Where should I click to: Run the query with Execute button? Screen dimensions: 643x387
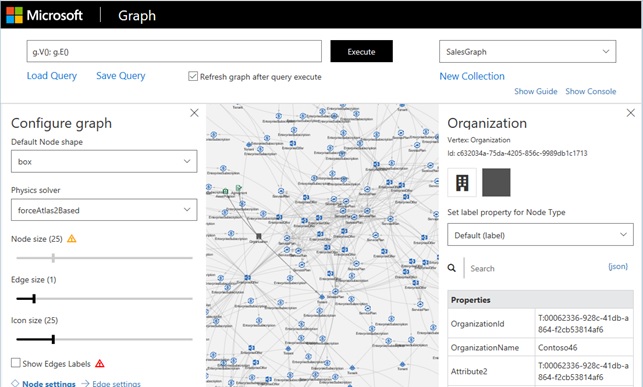click(361, 51)
